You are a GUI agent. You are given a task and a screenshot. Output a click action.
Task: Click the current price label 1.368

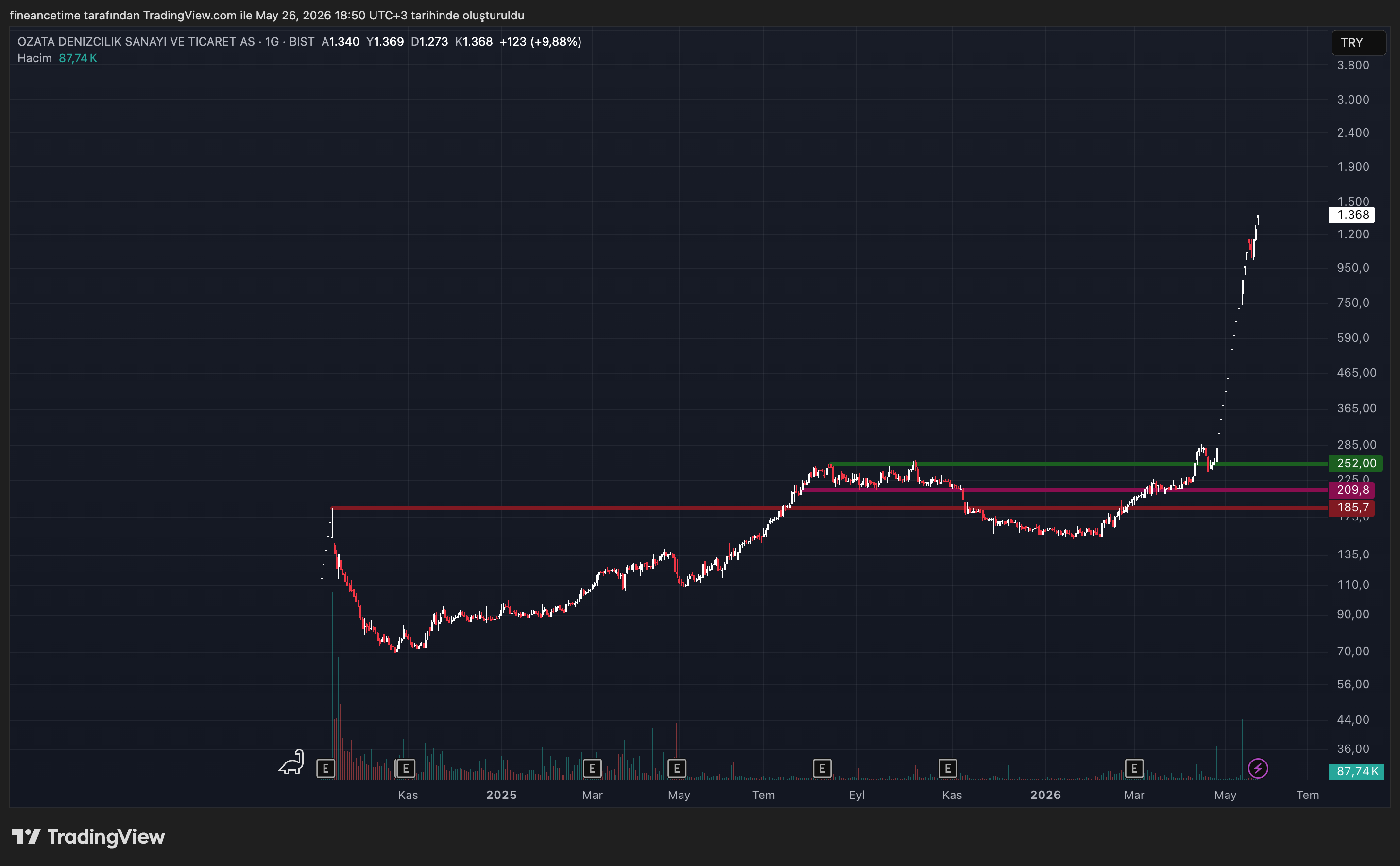[1351, 215]
